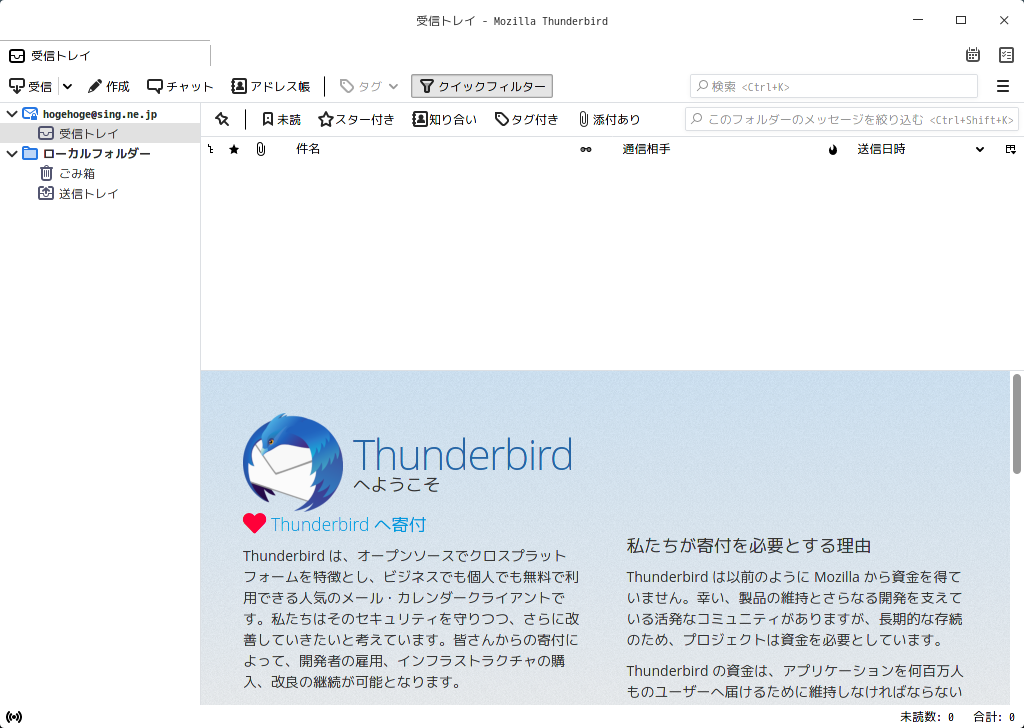Open the dropdown arrow next to 受信

click(67, 86)
